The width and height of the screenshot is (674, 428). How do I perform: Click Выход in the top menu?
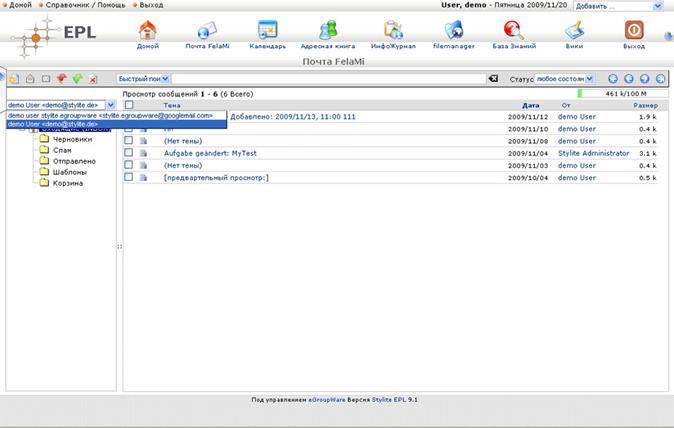(151, 5)
